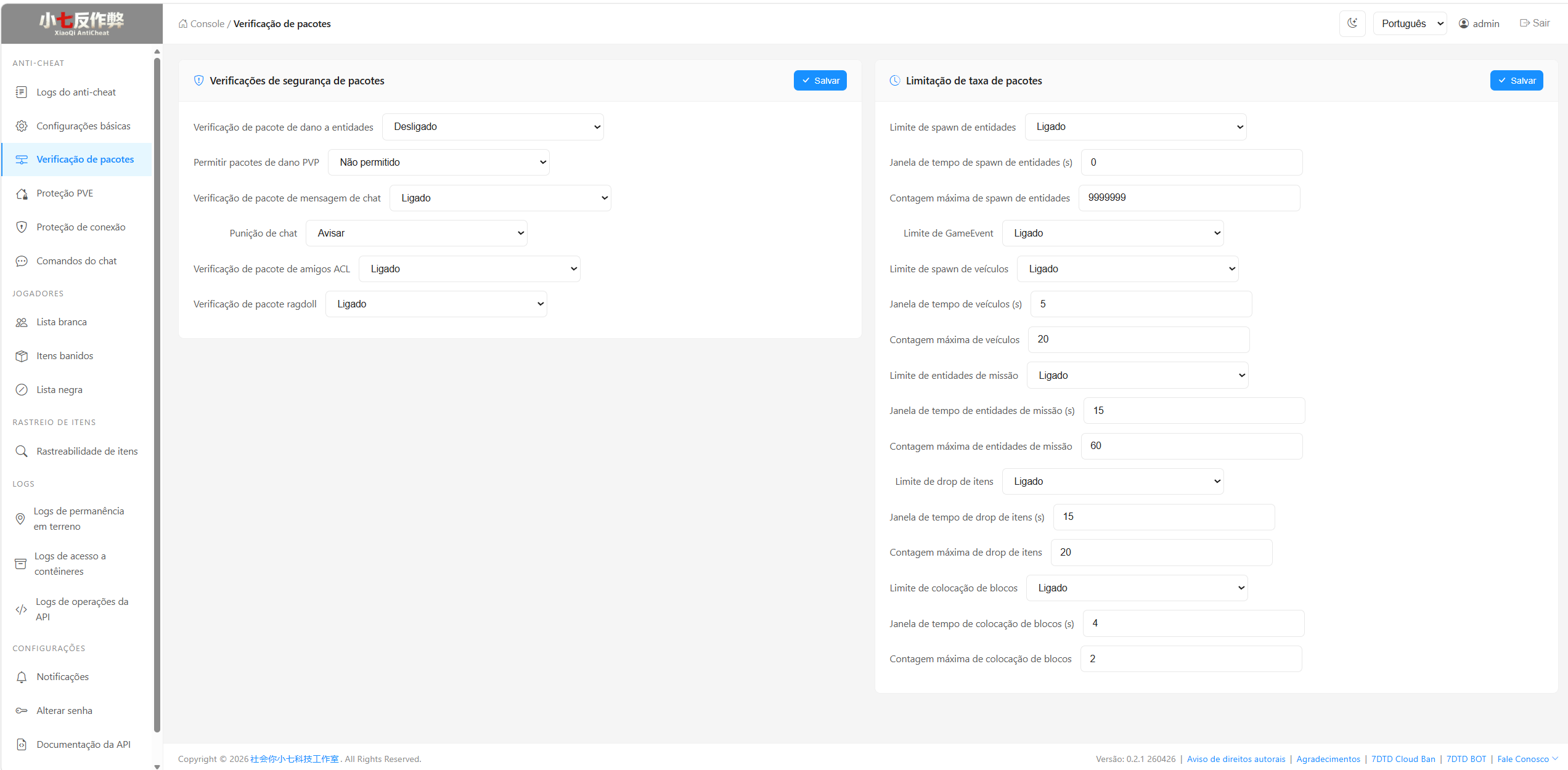Save Verificações de segurança de pacotes settings
Viewport: 1568px width, 770px height.
click(820, 81)
